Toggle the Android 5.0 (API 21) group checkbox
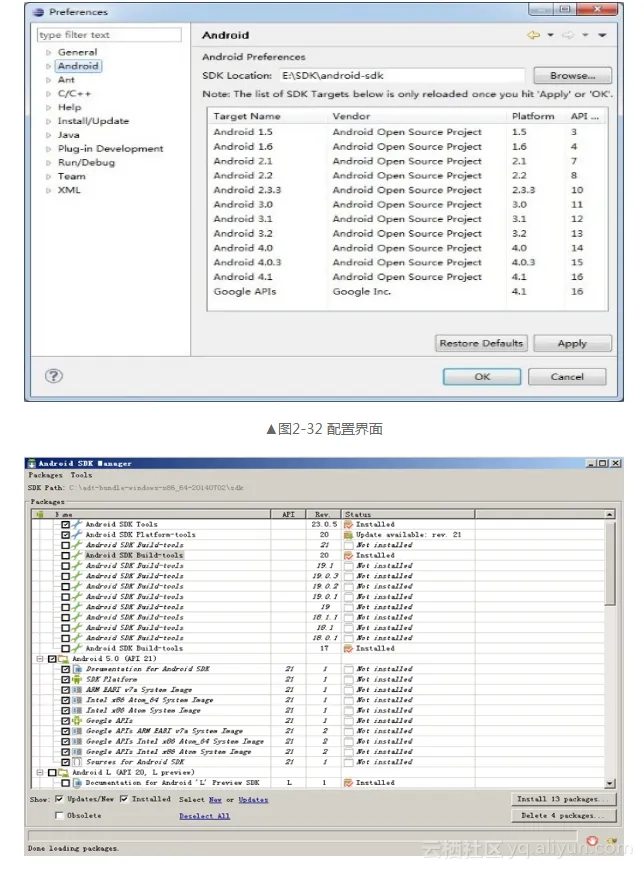This screenshot has width=644, height=870. coord(52,659)
